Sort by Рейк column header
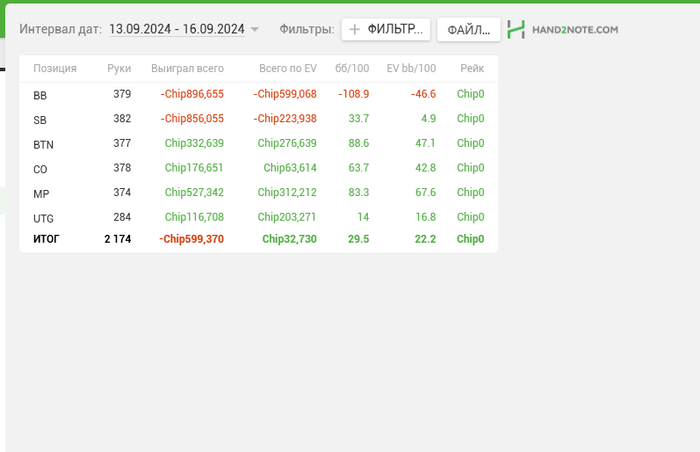Viewport: 700px width, 452px height. pos(472,68)
